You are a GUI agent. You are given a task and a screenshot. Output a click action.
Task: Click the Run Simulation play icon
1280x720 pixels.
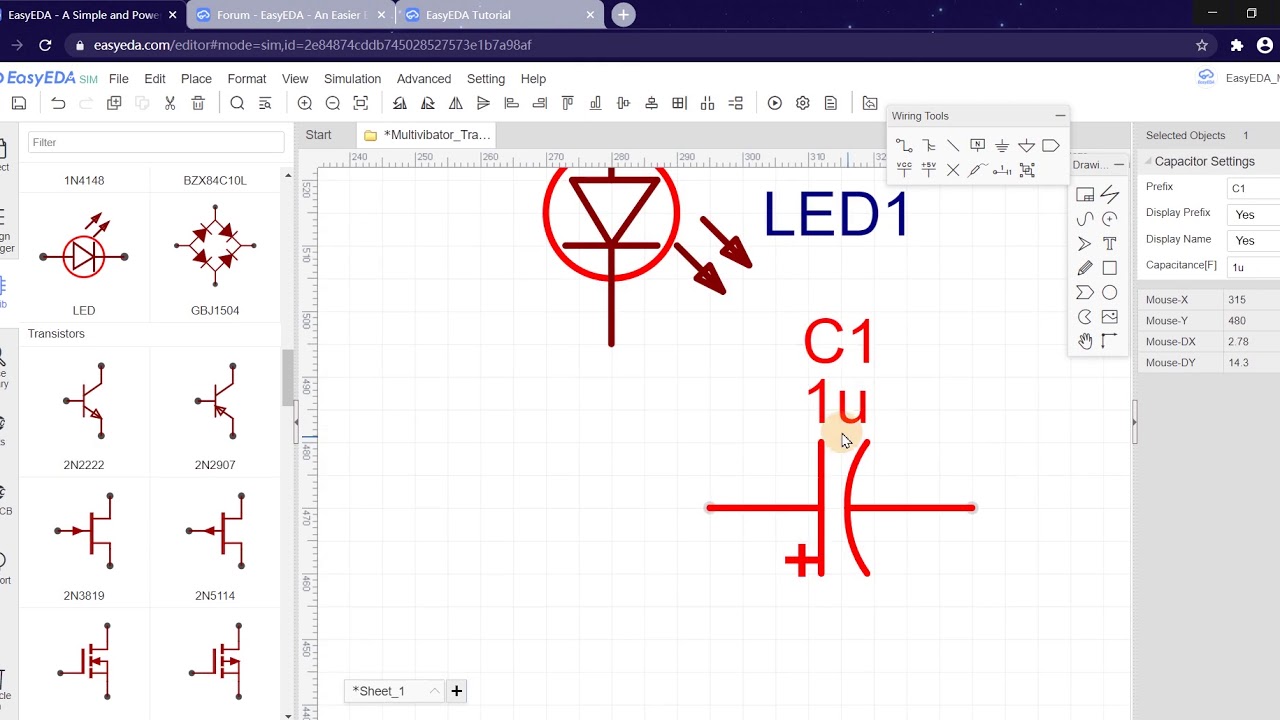click(x=775, y=103)
